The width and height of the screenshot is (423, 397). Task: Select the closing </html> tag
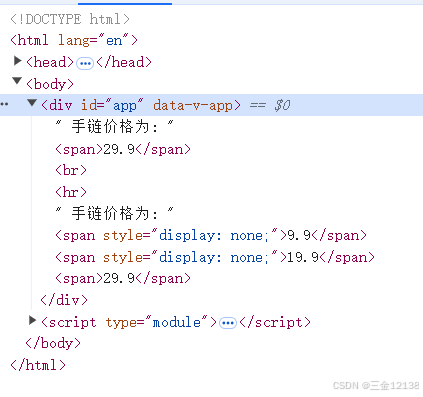click(x=38, y=365)
